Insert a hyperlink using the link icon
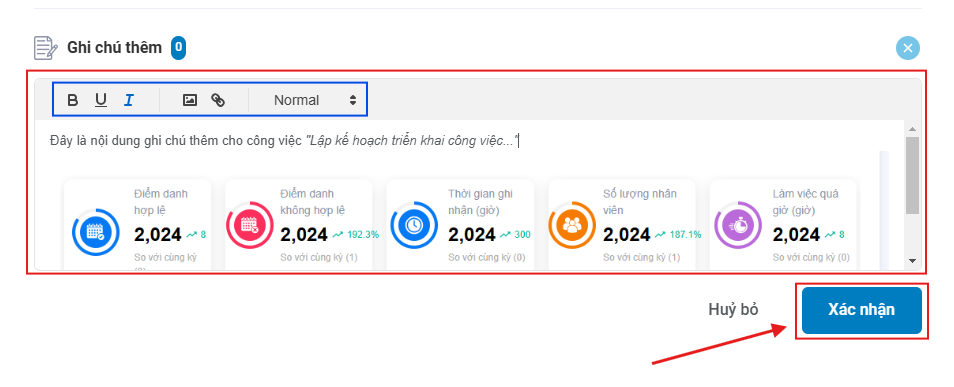The width and height of the screenshot is (954, 387). click(218, 100)
